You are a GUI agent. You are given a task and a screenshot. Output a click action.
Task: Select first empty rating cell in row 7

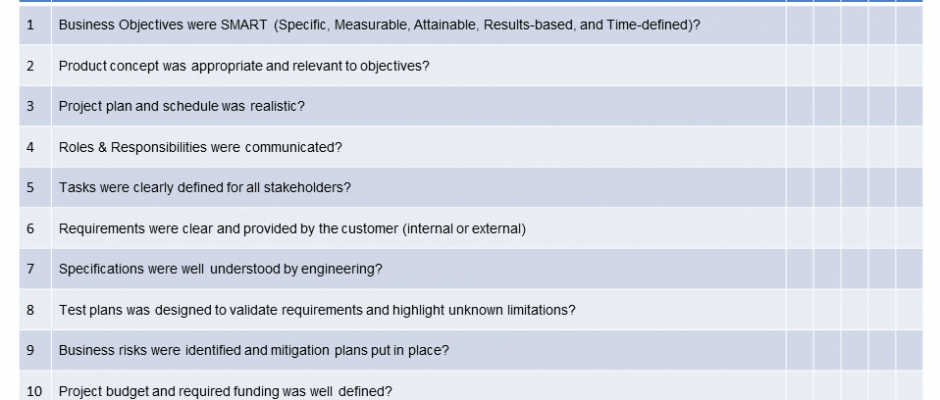799,269
